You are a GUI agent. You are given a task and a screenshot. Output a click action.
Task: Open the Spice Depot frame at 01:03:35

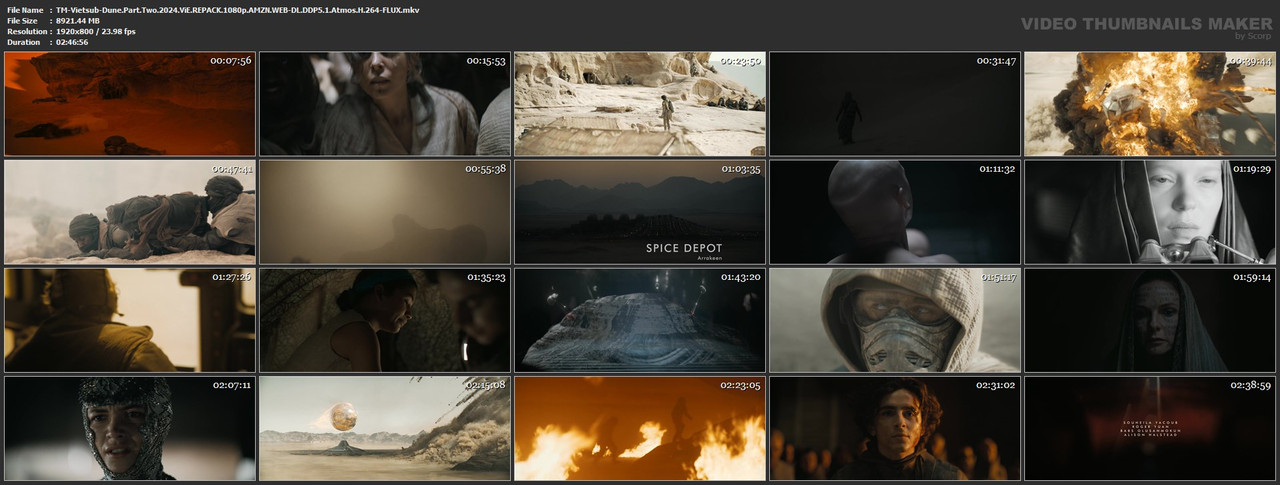(x=640, y=212)
